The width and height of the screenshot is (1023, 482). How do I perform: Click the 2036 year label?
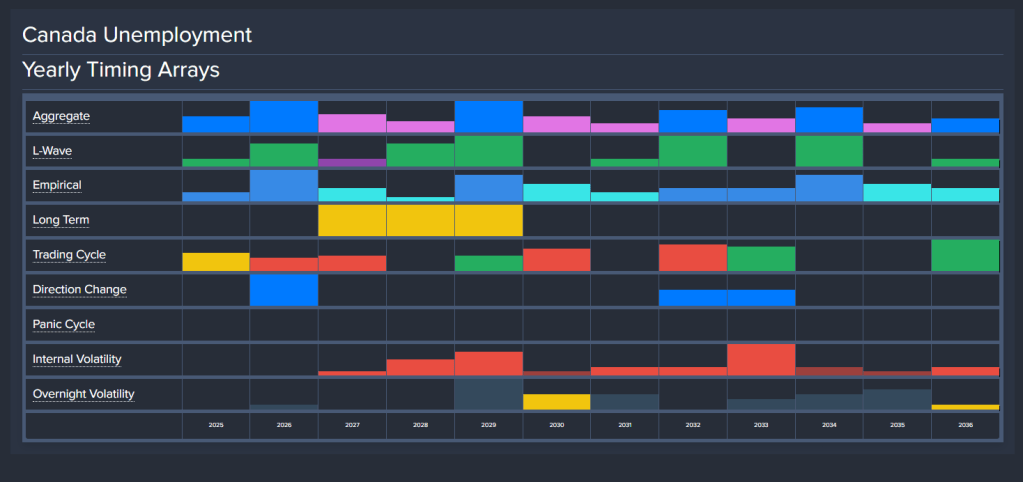(966, 425)
